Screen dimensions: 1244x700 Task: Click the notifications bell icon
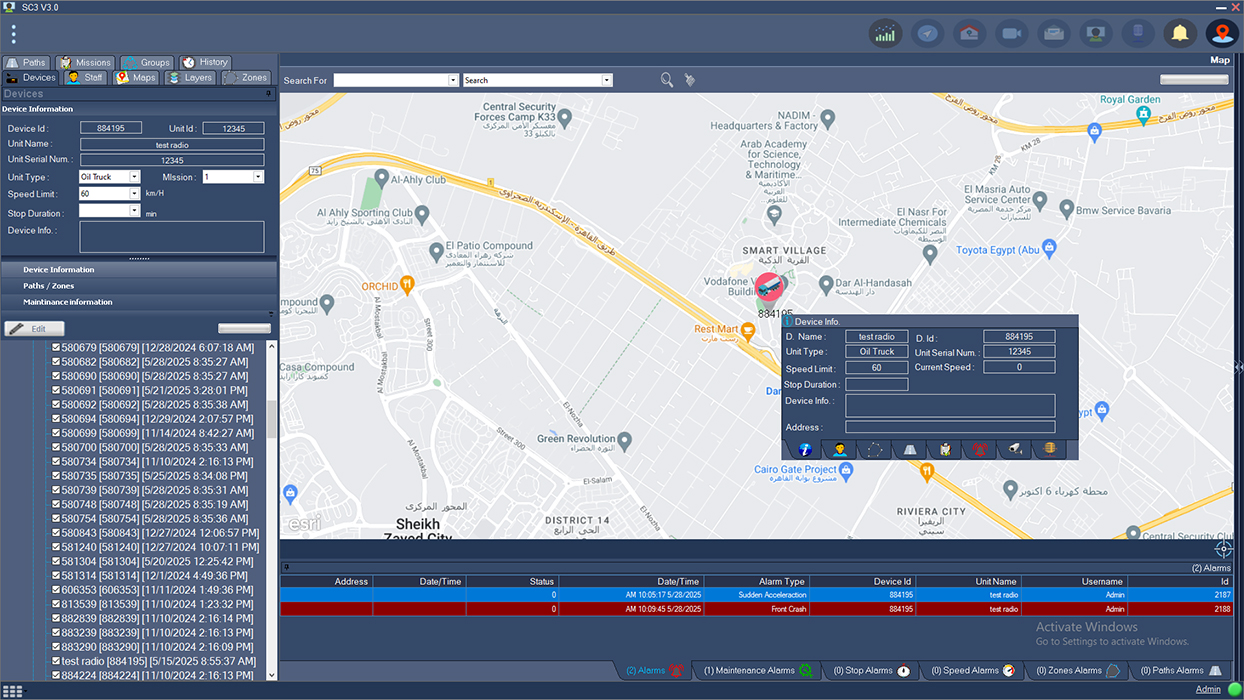1180,33
